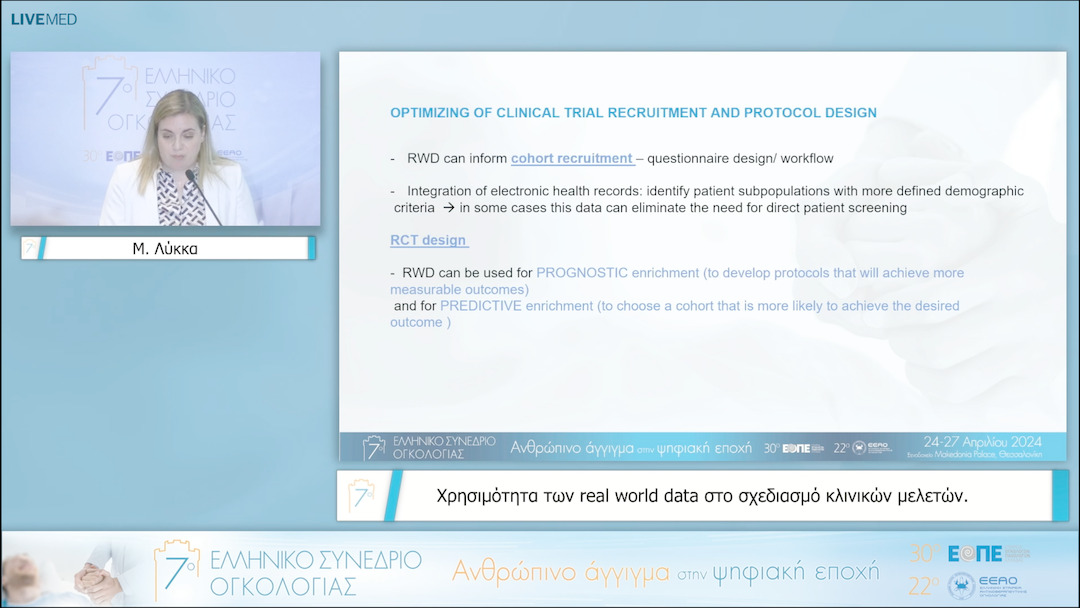This screenshot has height=608, width=1080.
Task: Open the underlined "cohort recruitment" link
Action: 572,158
